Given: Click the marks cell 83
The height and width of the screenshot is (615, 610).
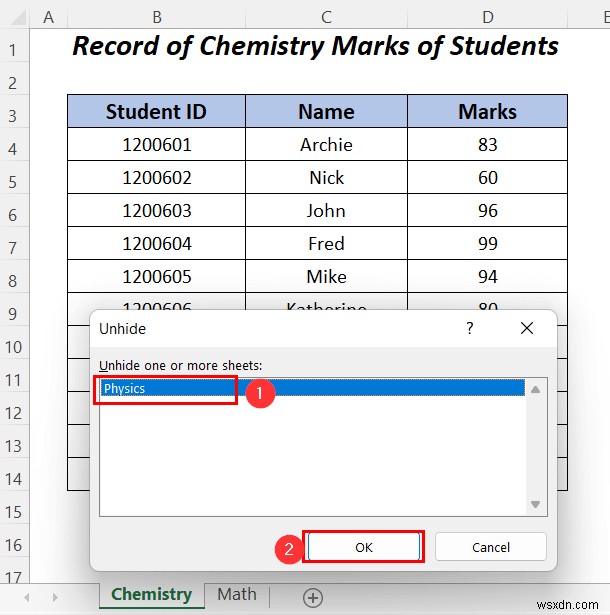Looking at the screenshot, I should coord(488,144).
